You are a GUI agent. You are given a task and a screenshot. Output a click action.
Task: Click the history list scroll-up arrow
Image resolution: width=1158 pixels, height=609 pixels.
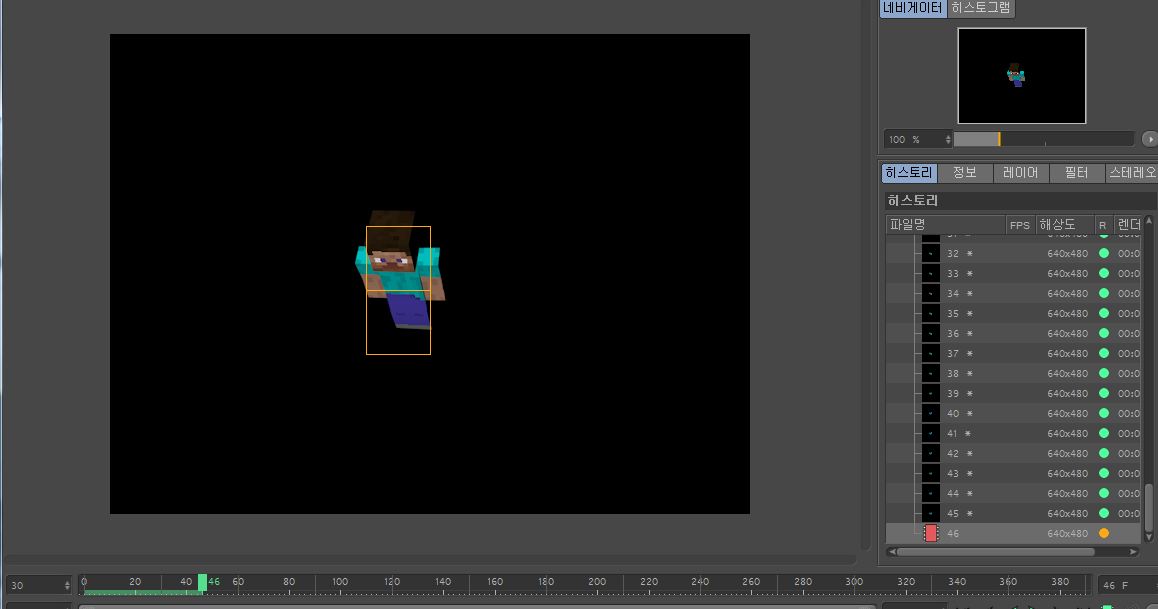click(1148, 221)
